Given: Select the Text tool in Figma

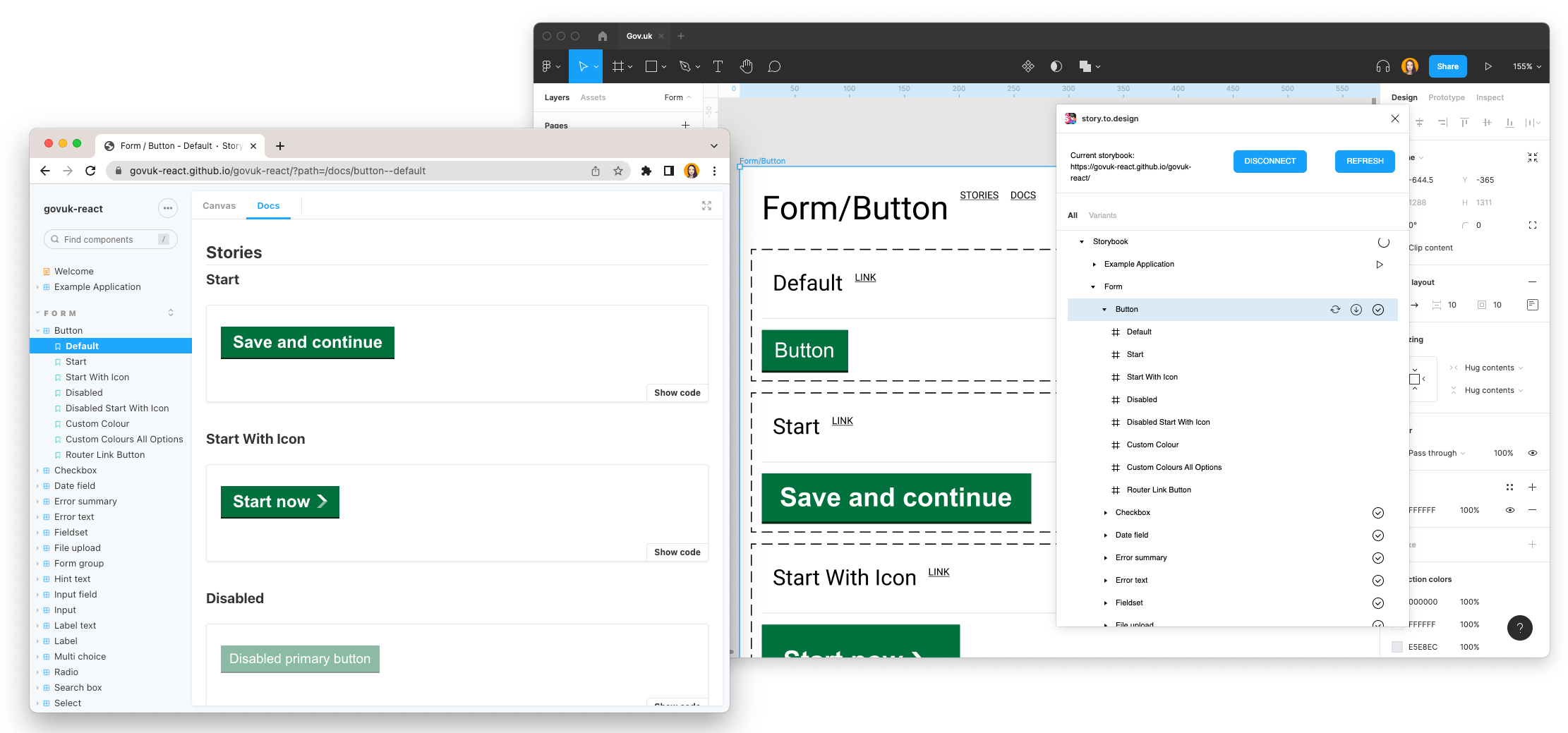Looking at the screenshot, I should click(x=718, y=66).
